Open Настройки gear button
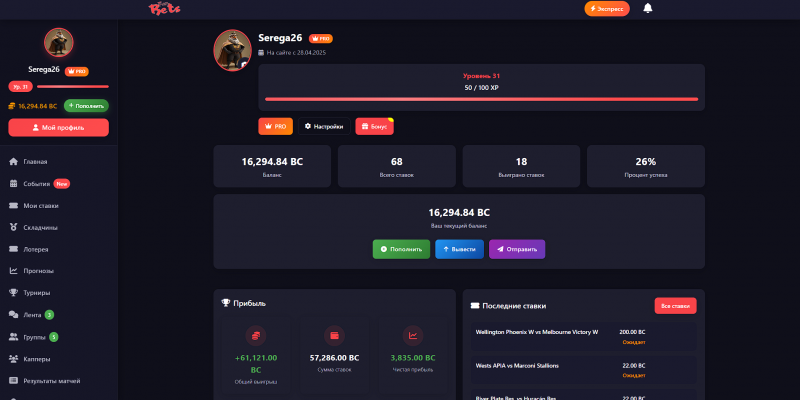This screenshot has height=400, width=800. [324, 126]
